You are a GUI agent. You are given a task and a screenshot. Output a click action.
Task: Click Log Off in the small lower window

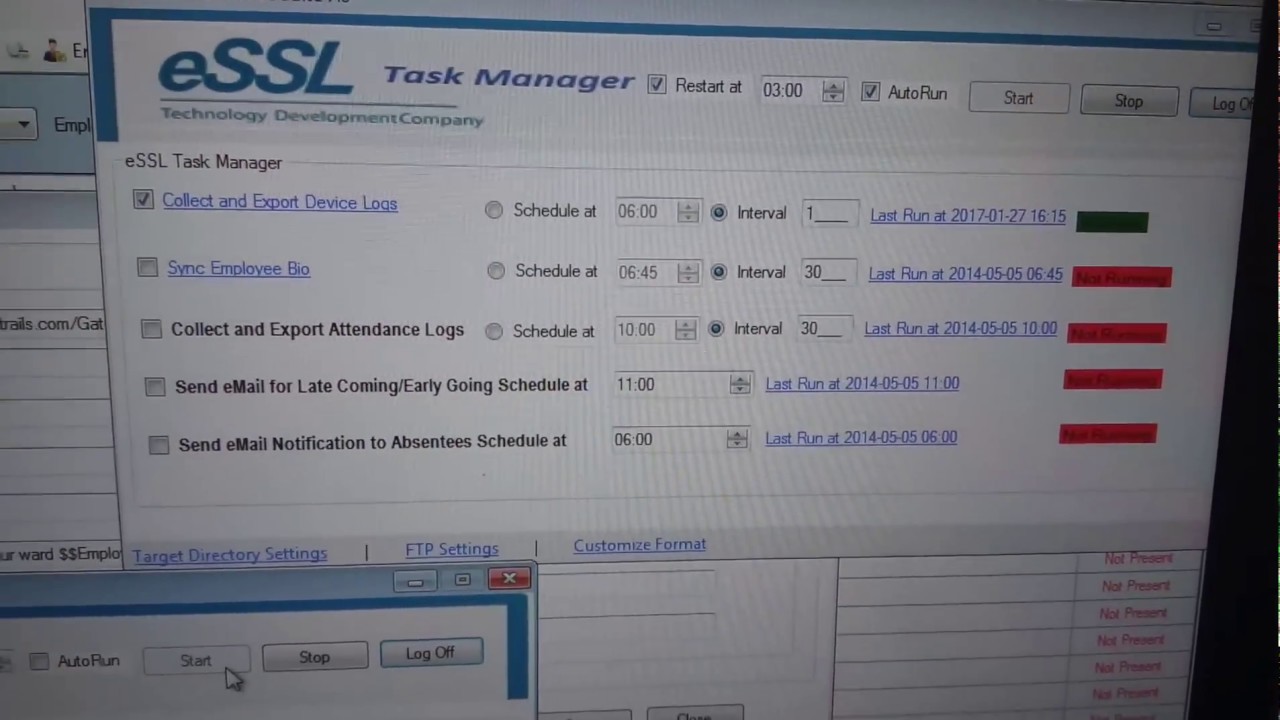[x=431, y=653]
